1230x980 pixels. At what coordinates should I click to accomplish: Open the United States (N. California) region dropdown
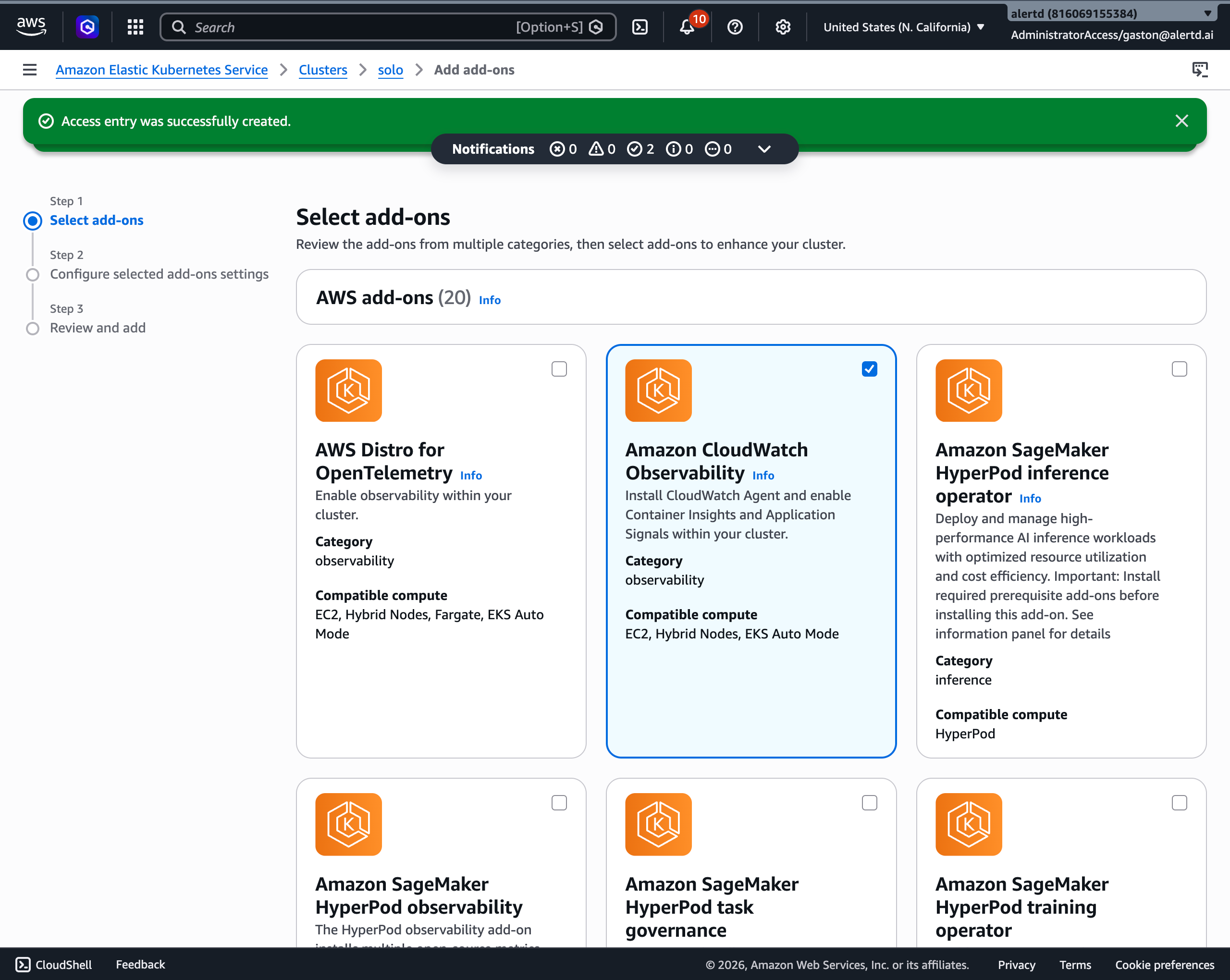[x=904, y=27]
